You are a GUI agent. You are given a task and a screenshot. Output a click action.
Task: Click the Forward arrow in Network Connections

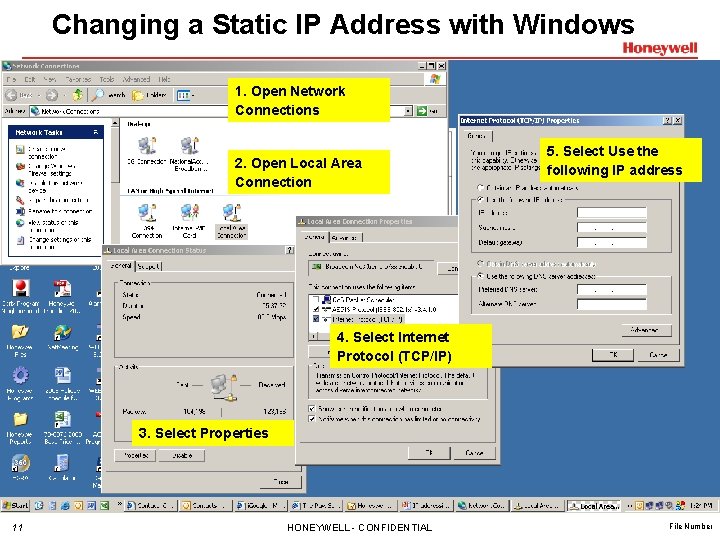tap(51, 95)
